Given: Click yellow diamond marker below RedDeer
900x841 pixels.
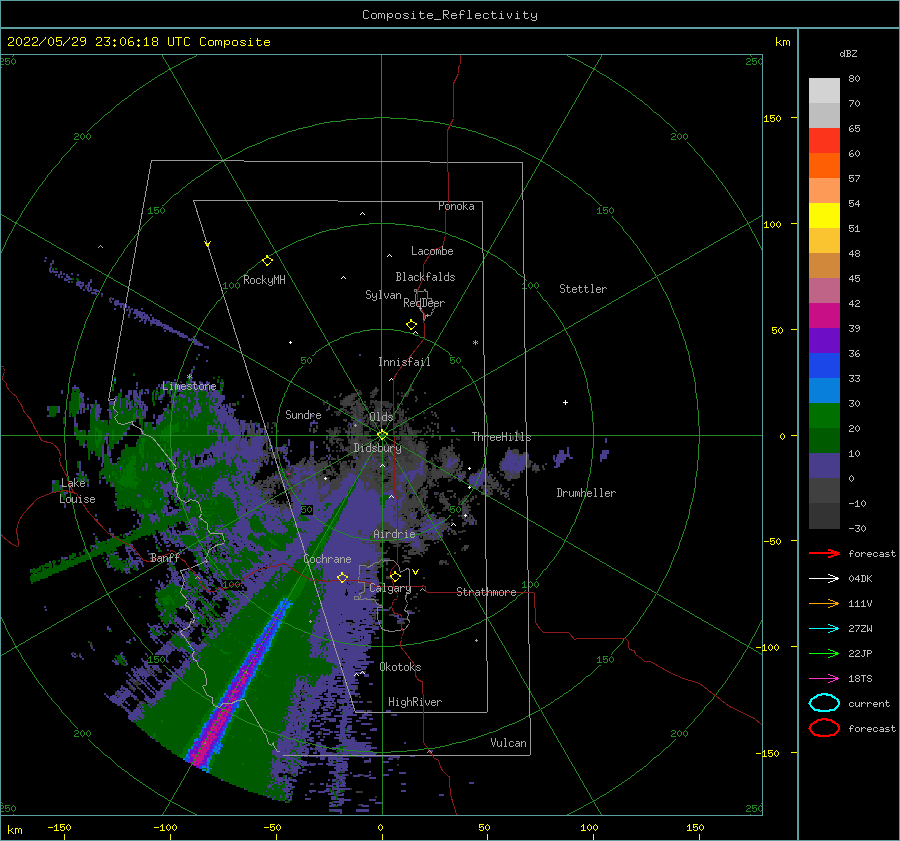Looking at the screenshot, I should [411, 325].
